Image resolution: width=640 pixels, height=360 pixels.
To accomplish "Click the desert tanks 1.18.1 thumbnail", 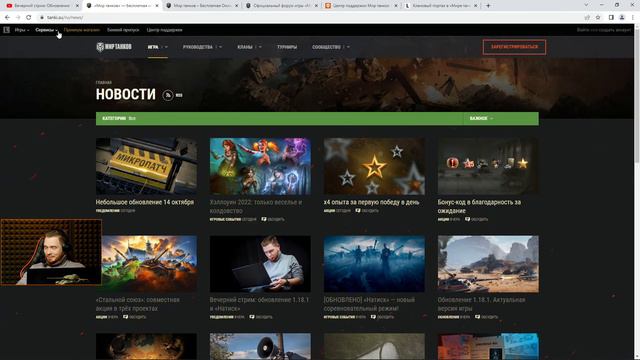I will point(488,264).
